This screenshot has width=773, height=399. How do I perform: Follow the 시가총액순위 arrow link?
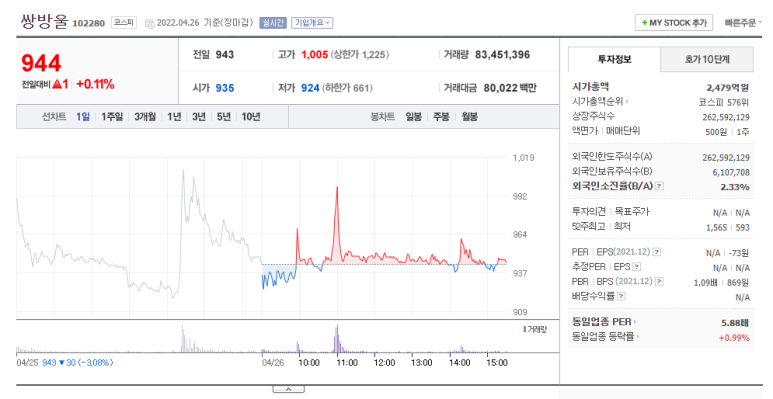[600, 102]
